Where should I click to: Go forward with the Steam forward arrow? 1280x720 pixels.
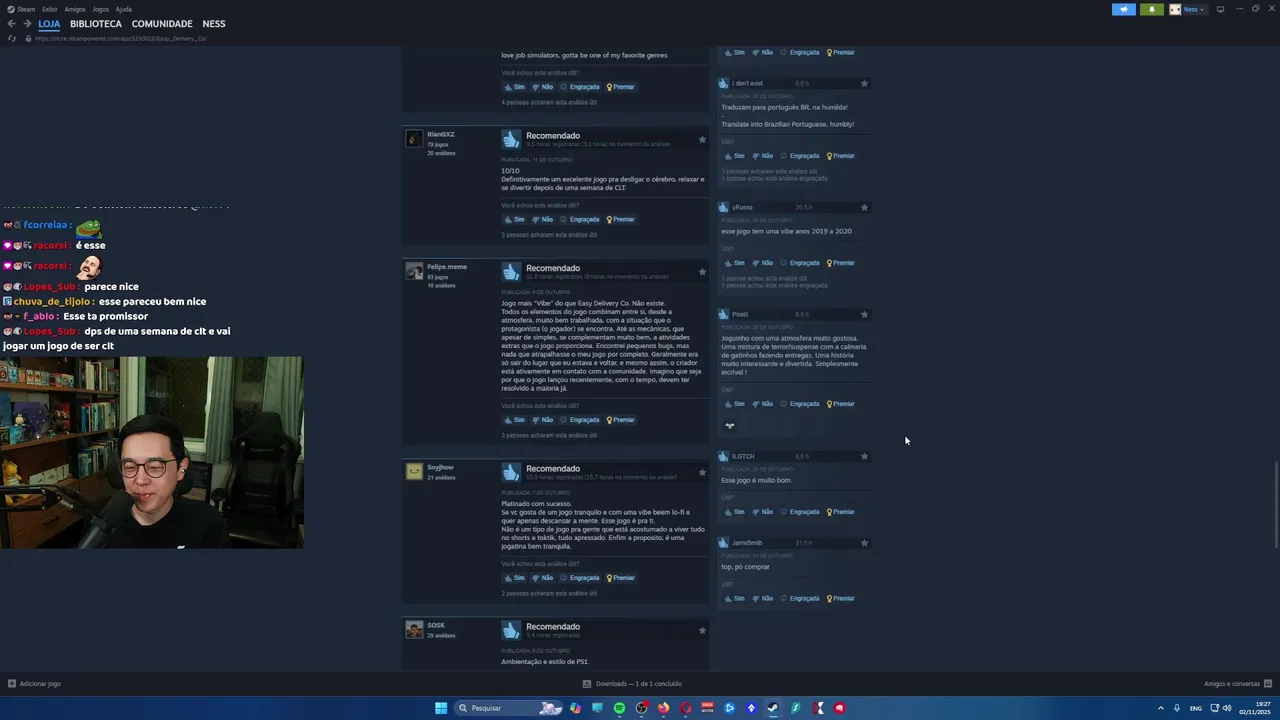pyautogui.click(x=27, y=24)
